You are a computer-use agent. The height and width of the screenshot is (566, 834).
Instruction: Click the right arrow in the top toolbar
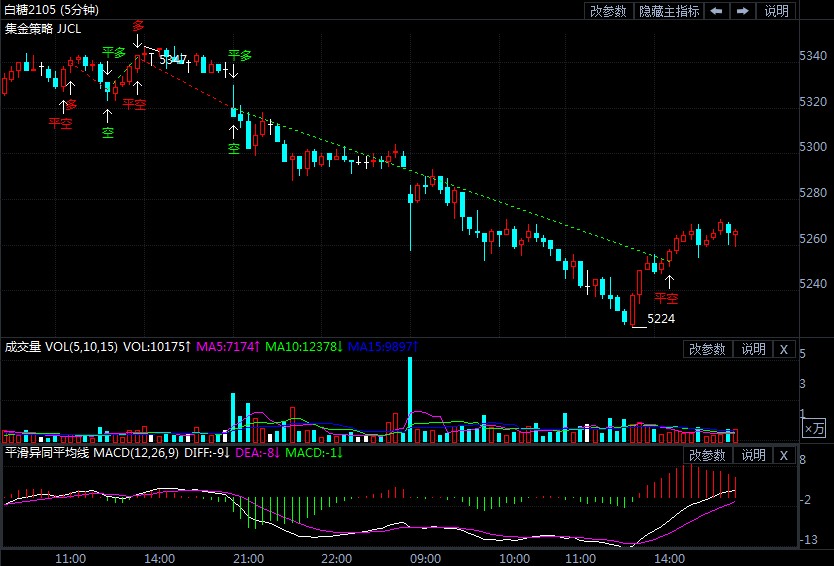point(742,11)
